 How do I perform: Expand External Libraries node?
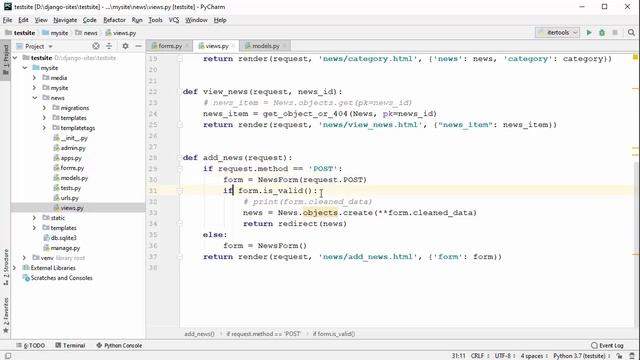point(15,268)
